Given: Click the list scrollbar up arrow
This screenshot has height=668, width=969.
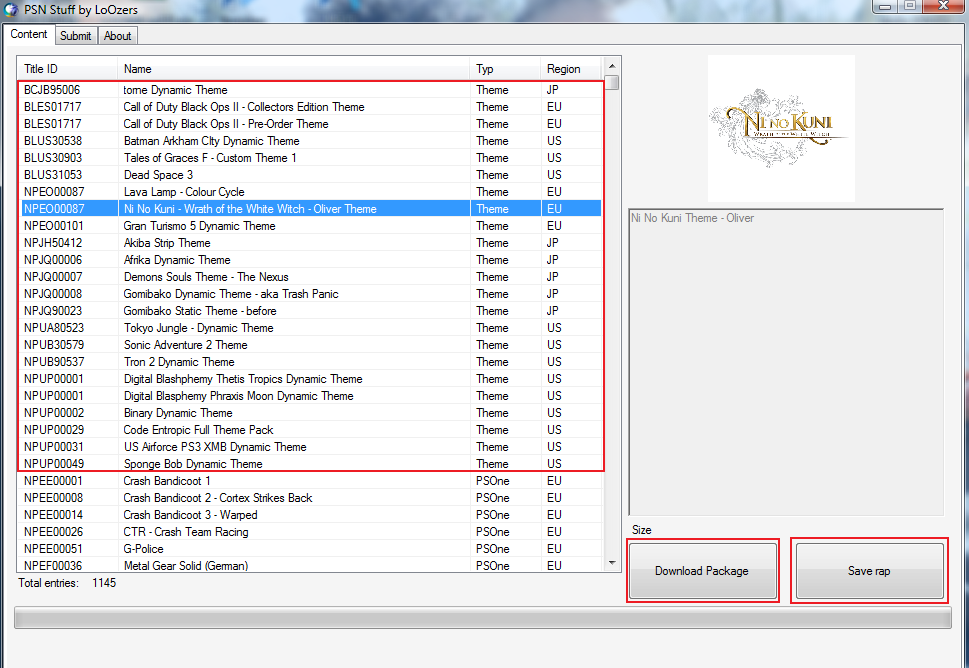Looking at the screenshot, I should click(x=612, y=66).
